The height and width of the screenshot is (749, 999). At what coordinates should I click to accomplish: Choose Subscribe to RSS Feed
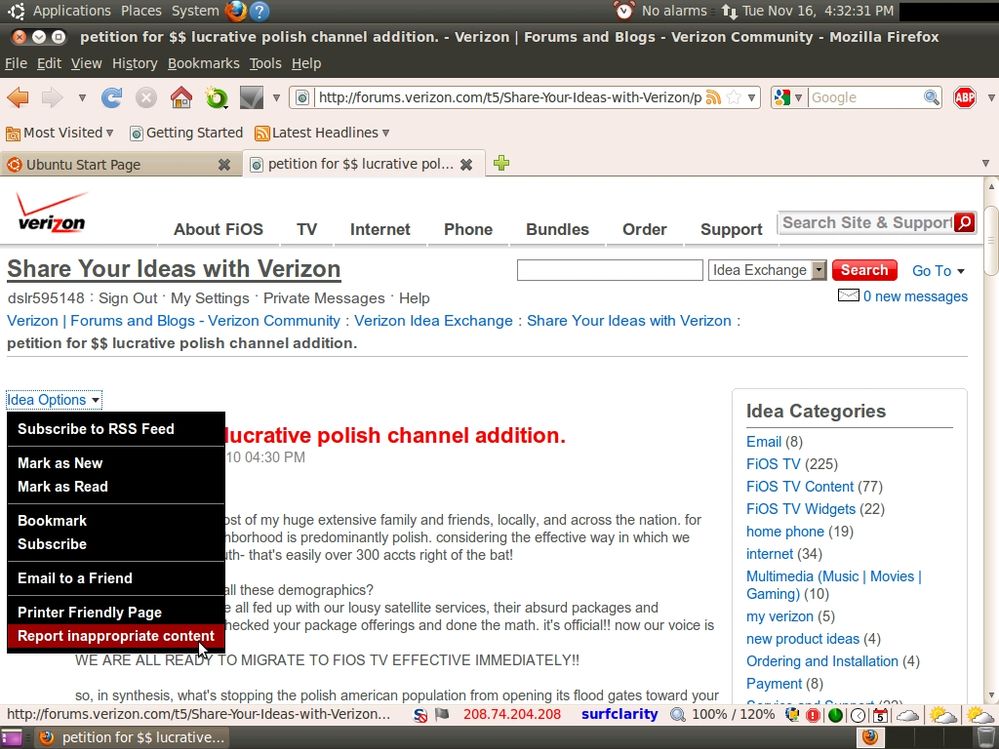click(x=96, y=429)
